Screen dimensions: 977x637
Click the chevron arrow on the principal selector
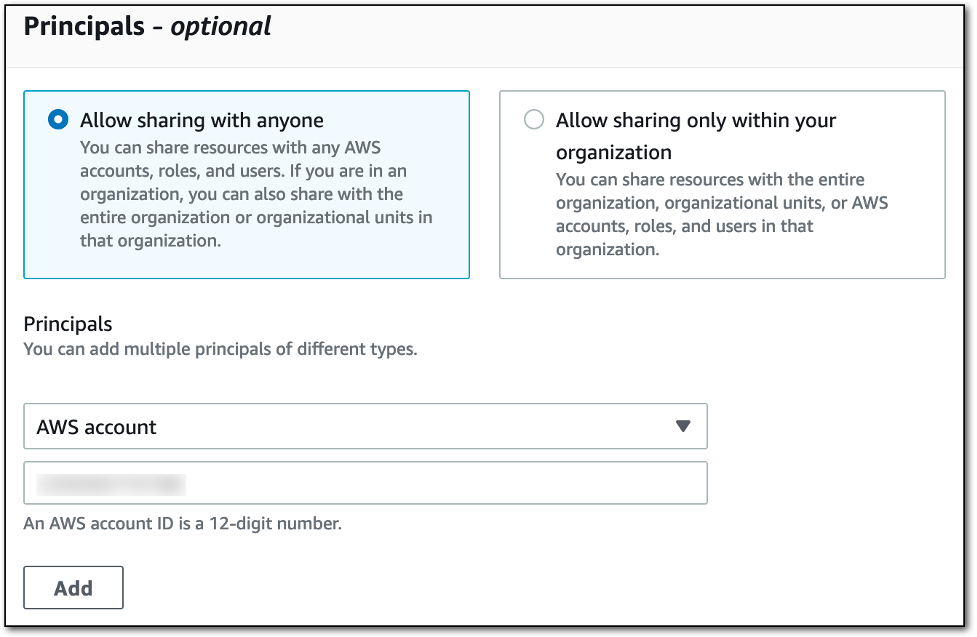685,426
